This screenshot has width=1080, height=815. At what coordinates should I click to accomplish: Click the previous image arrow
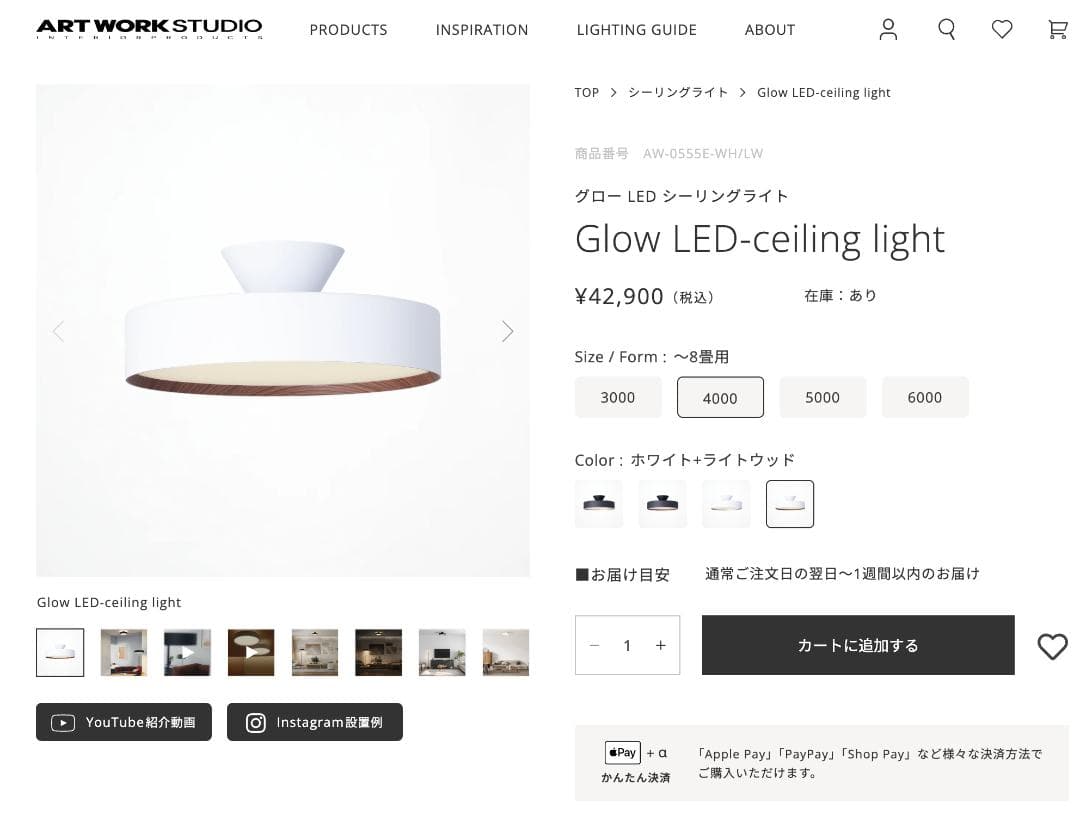(58, 330)
